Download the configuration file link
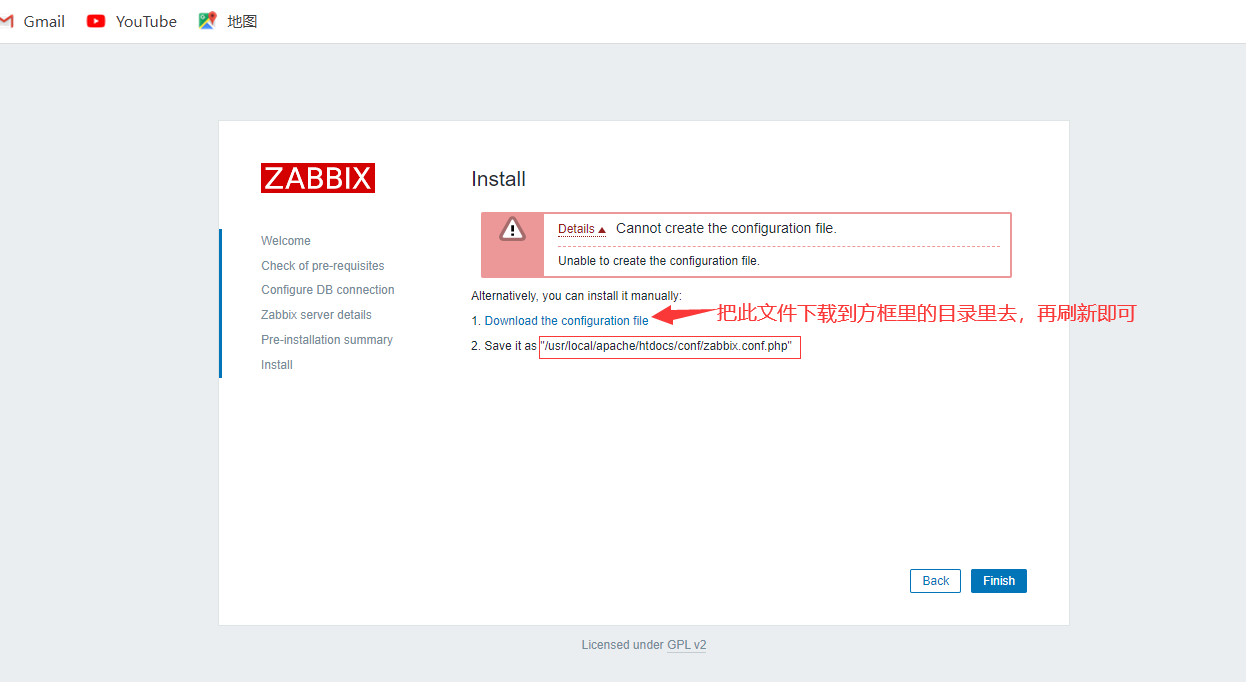 pyautogui.click(x=566, y=321)
